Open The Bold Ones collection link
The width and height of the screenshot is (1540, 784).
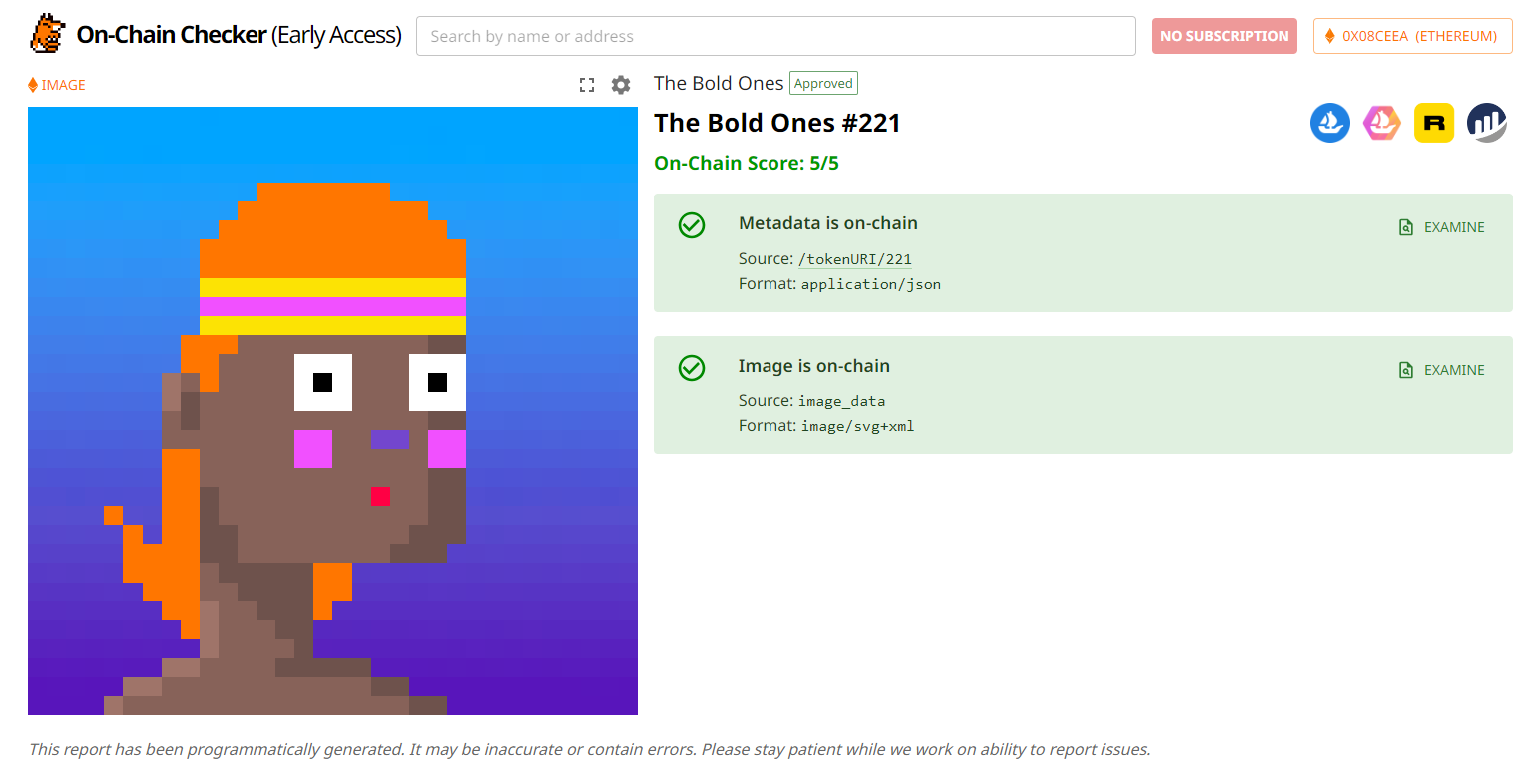[719, 83]
